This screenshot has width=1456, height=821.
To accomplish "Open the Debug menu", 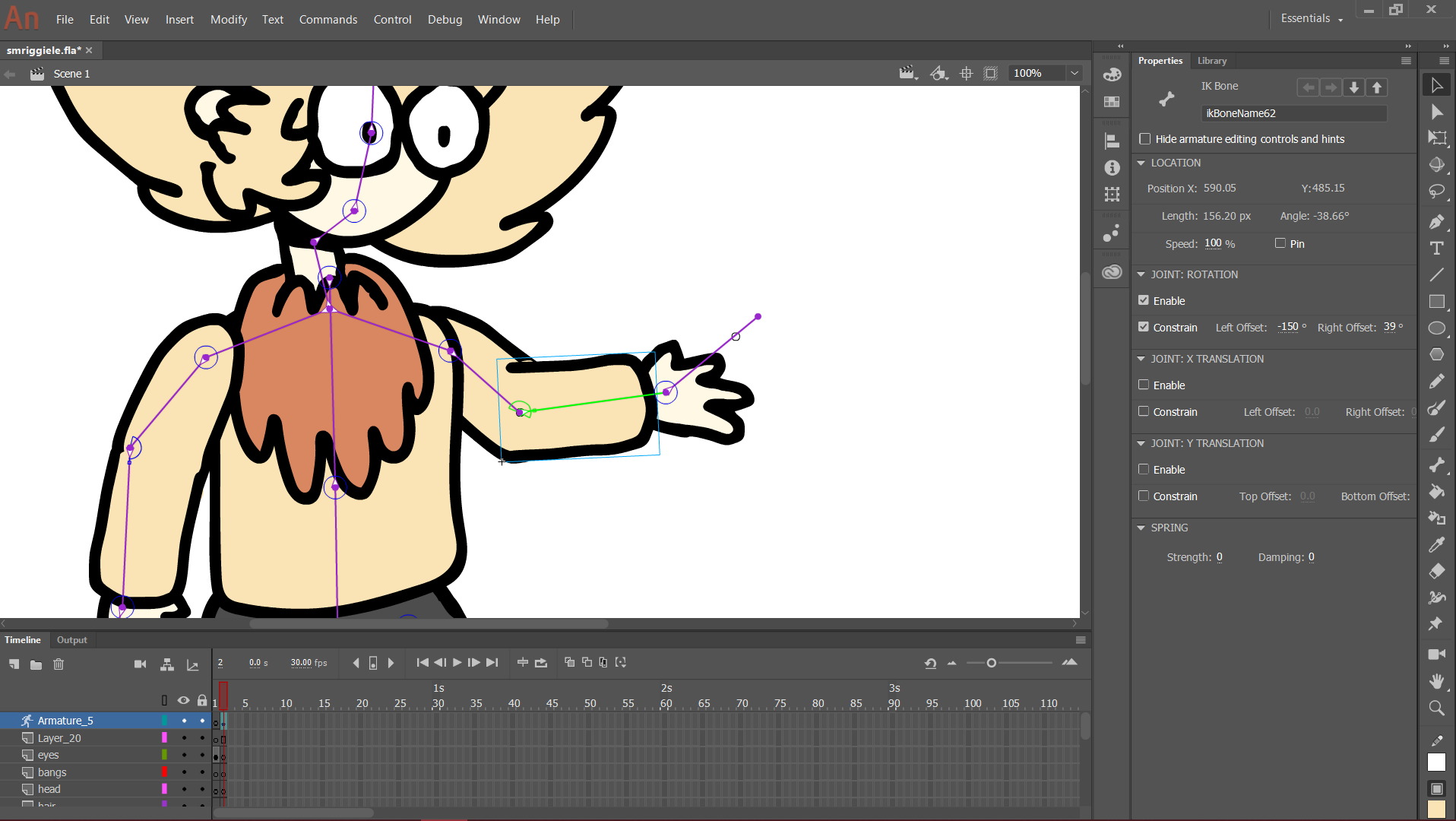I will (445, 20).
